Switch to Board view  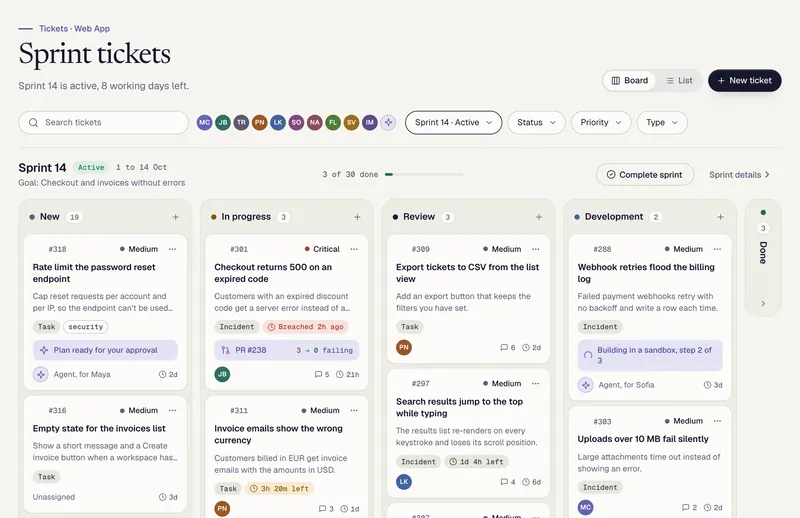pos(630,81)
